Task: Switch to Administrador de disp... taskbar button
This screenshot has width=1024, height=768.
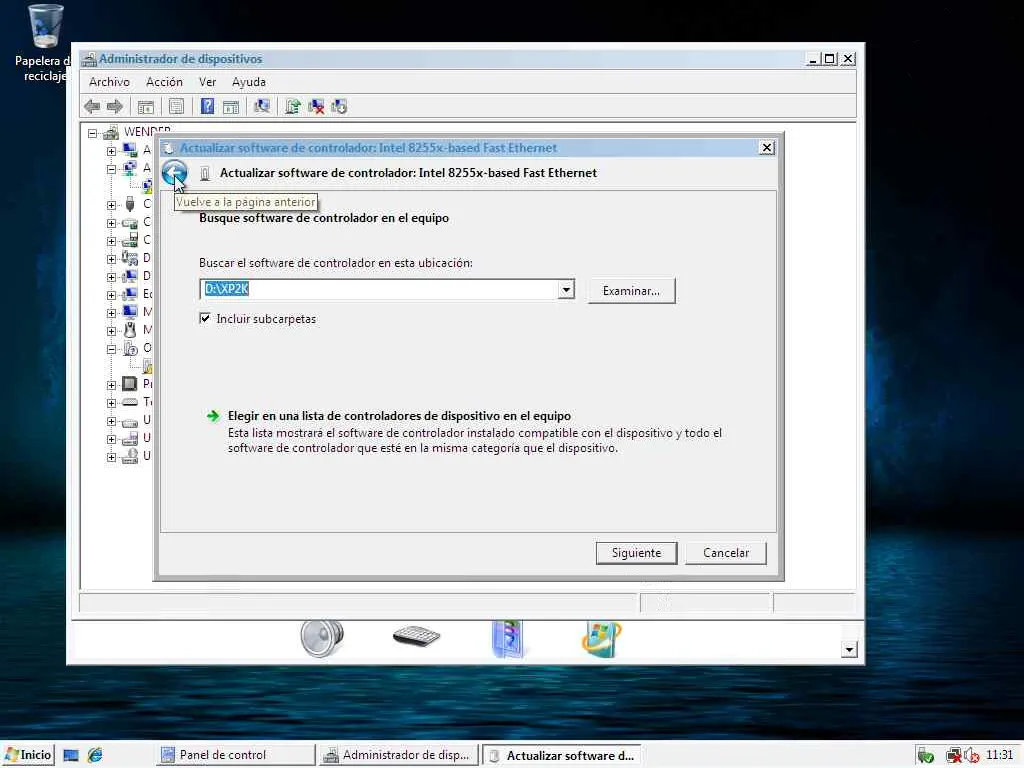Action: (398, 755)
